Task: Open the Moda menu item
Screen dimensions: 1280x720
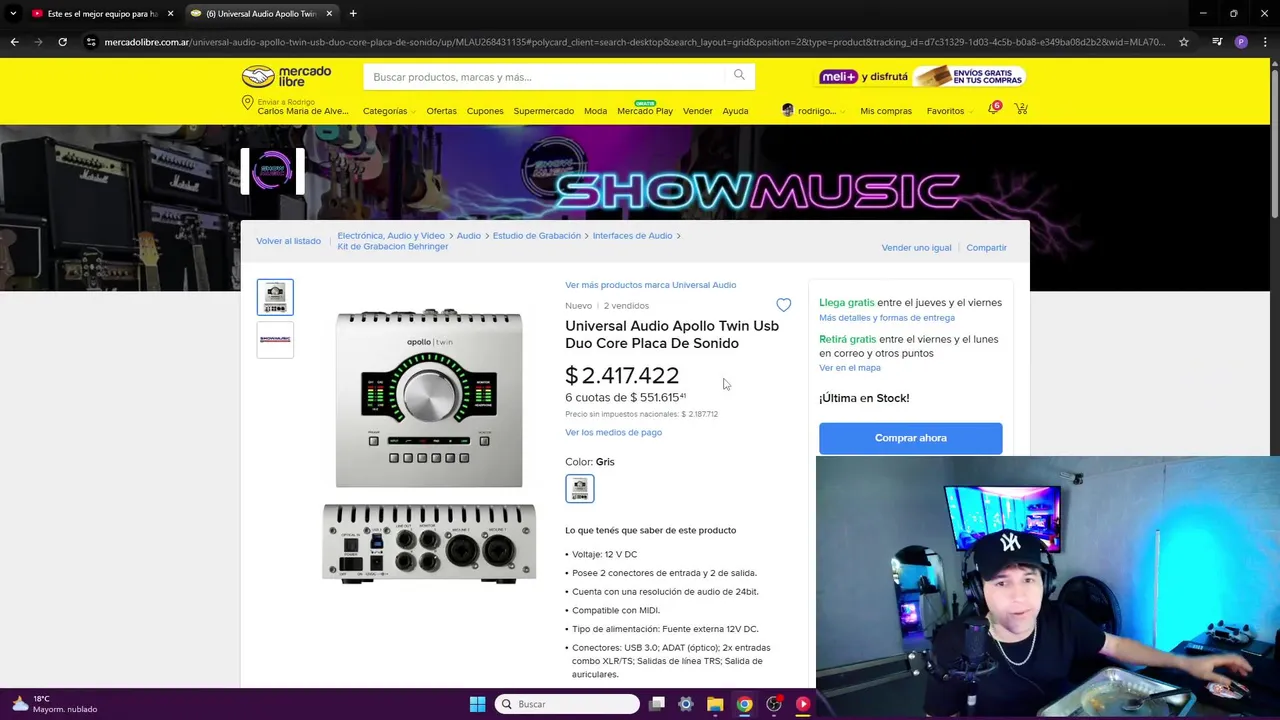Action: 595,111
